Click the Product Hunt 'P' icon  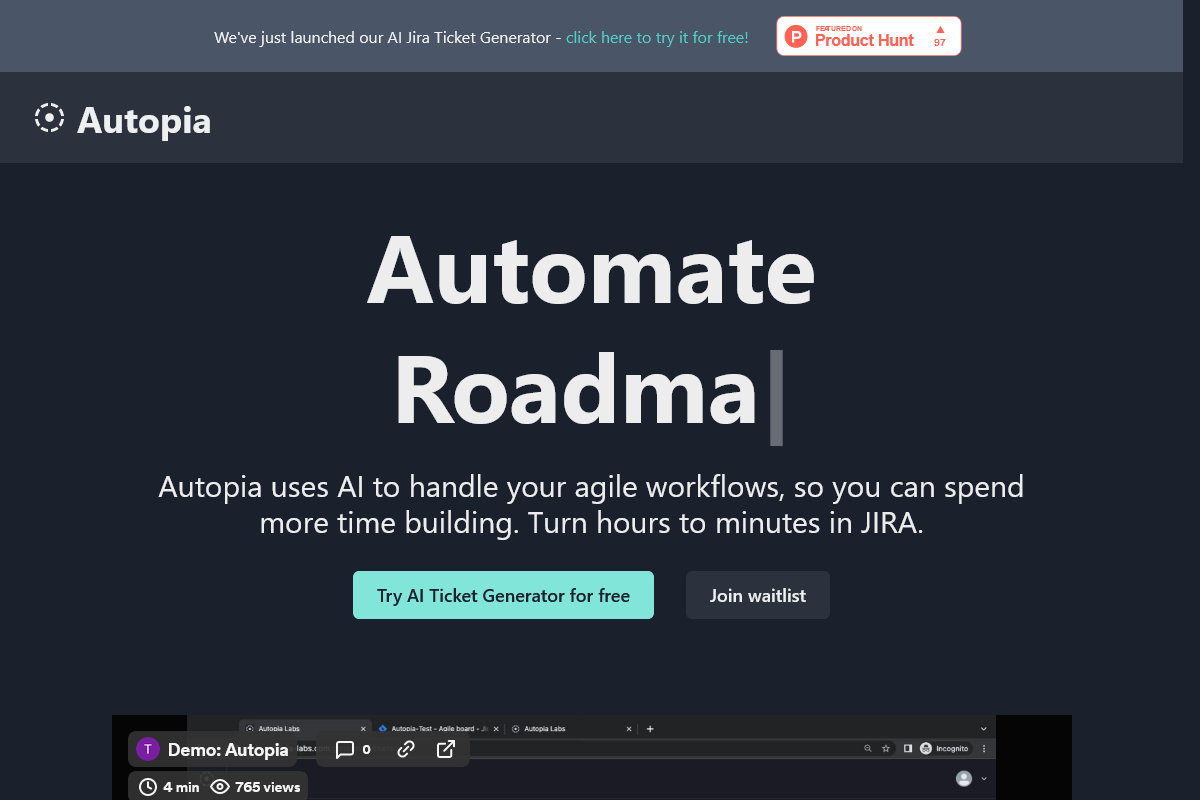(796, 36)
